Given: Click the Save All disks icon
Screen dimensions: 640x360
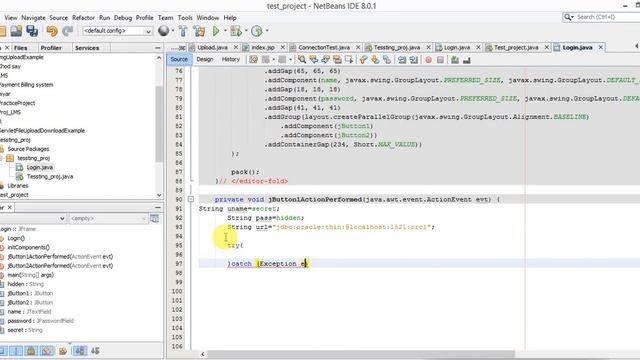Looking at the screenshot, I should (32, 31).
